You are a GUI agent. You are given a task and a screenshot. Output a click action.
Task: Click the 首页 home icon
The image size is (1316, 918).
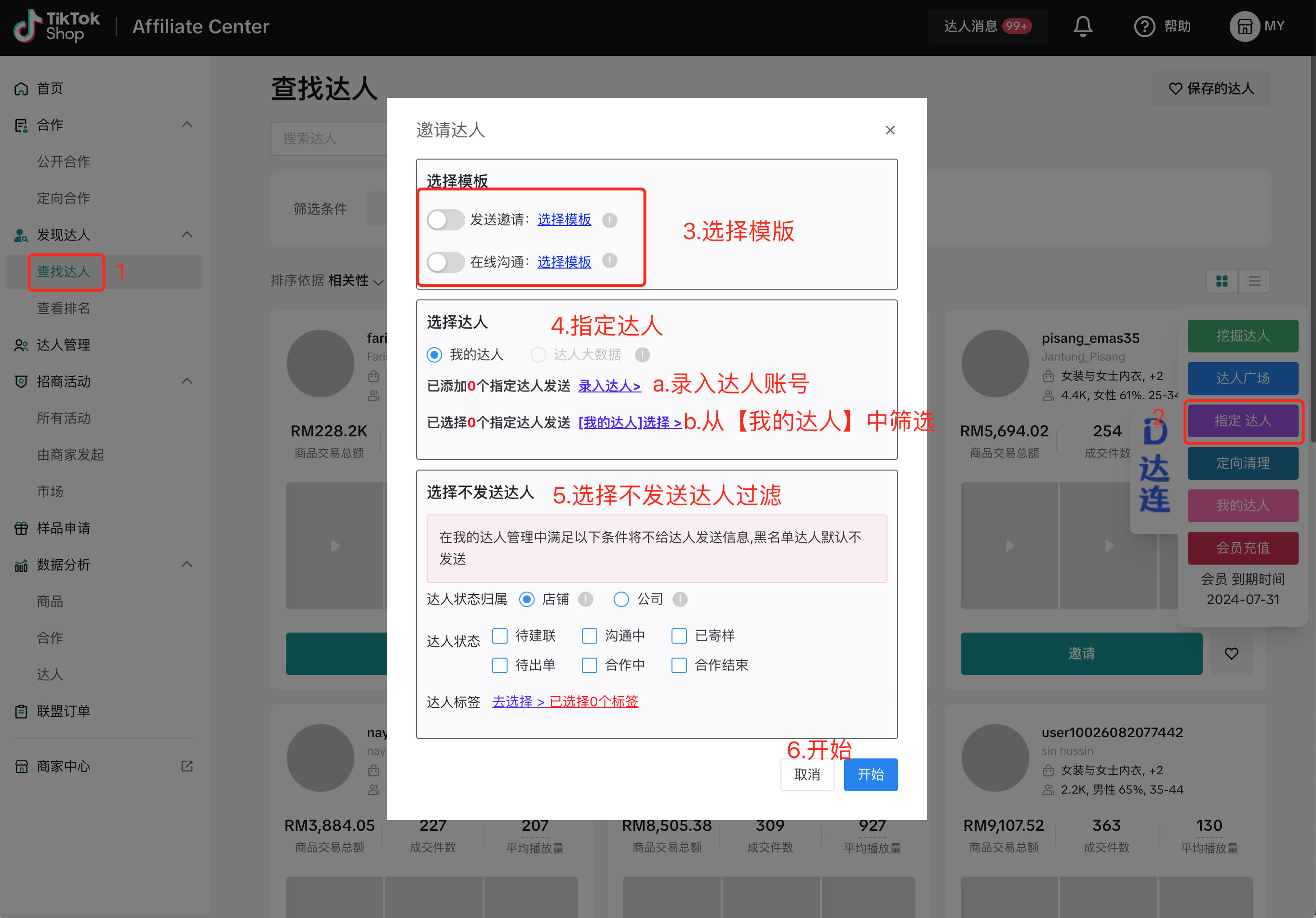tap(21, 88)
